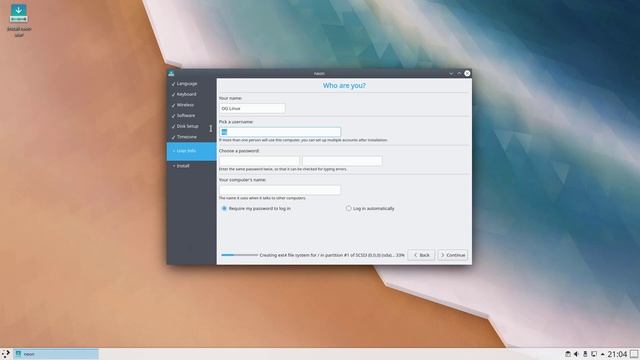Close the neon installer window
Viewport: 640px width, 360px height.
point(467,73)
